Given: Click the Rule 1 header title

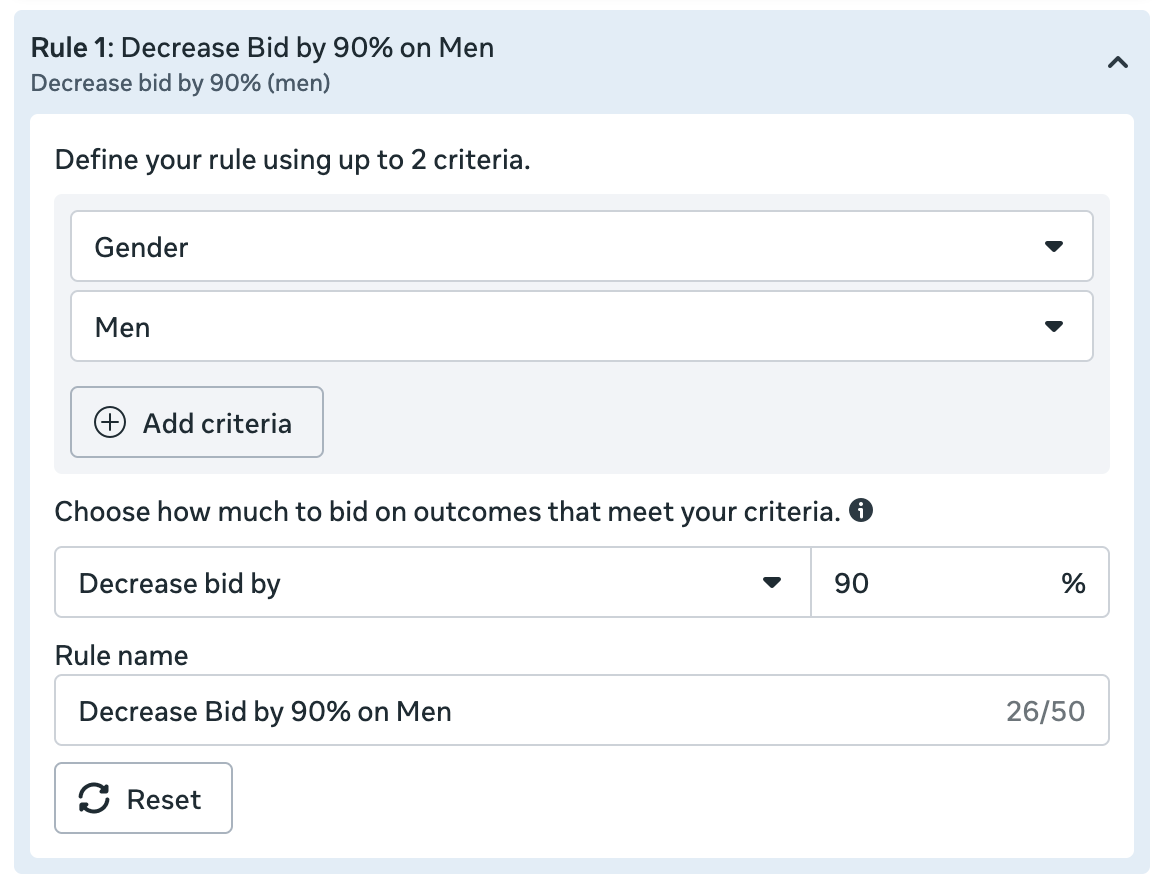Looking at the screenshot, I should pyautogui.click(x=263, y=47).
